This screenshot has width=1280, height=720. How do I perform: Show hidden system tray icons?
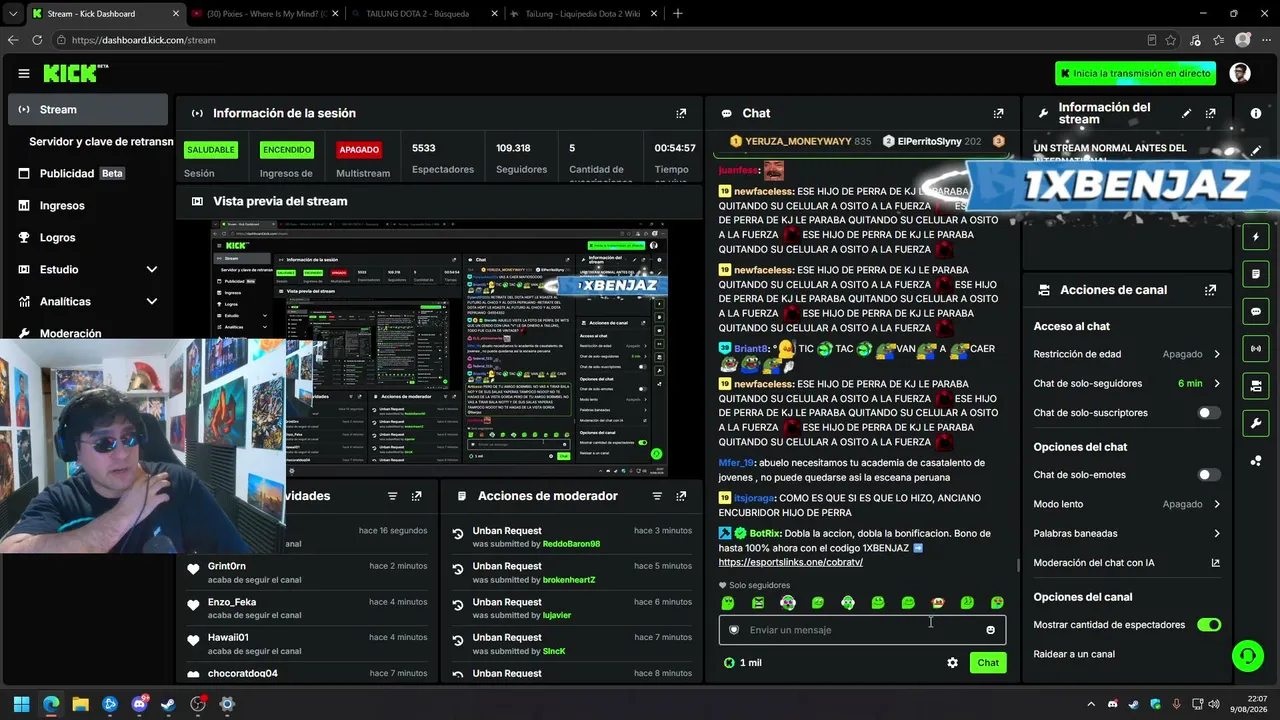(1092, 704)
